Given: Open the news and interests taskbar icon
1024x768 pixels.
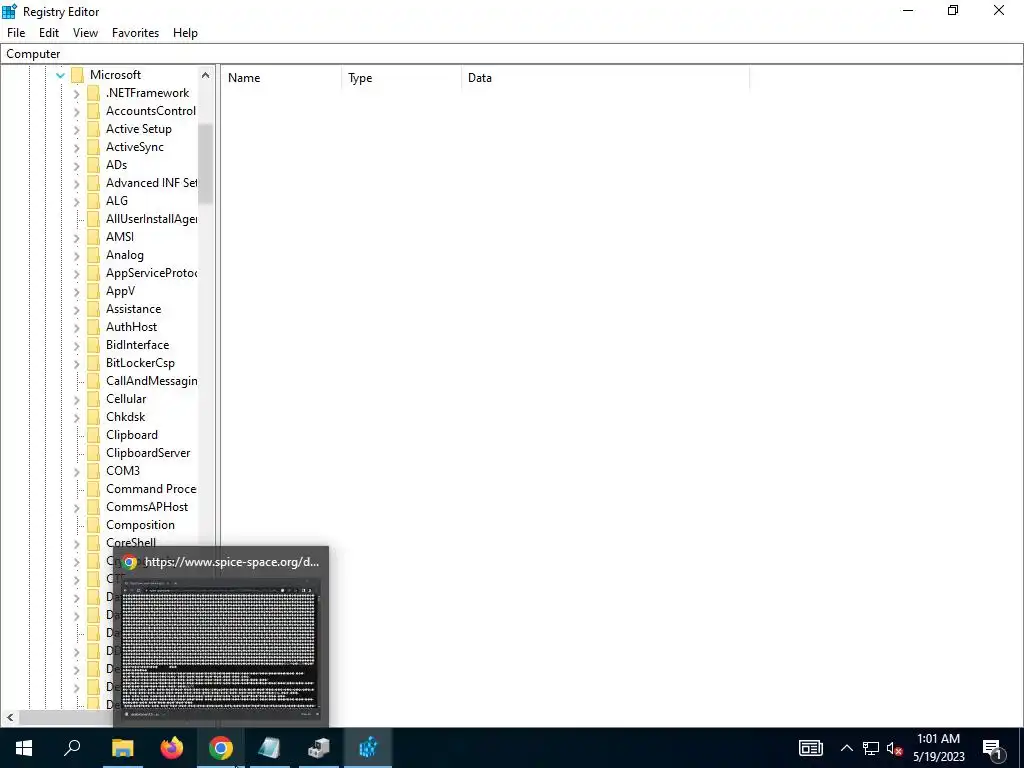Looking at the screenshot, I should [x=810, y=748].
